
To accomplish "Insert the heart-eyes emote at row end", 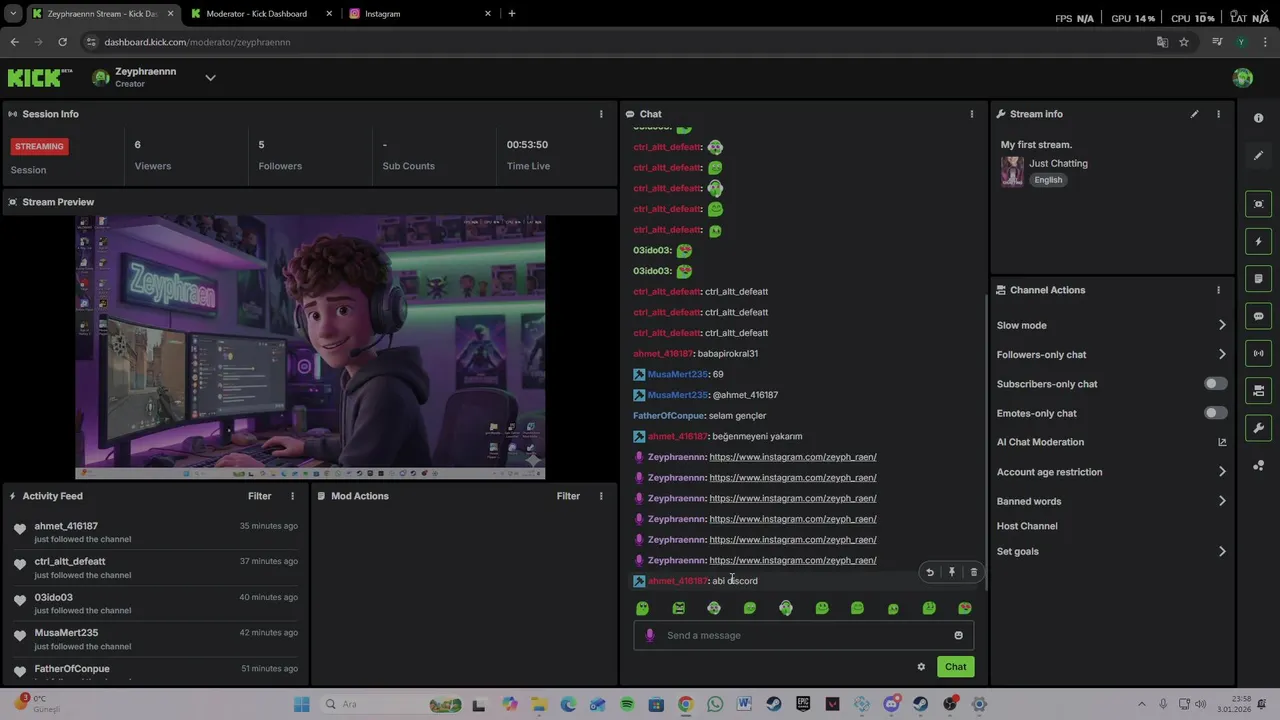I will pos(964,608).
